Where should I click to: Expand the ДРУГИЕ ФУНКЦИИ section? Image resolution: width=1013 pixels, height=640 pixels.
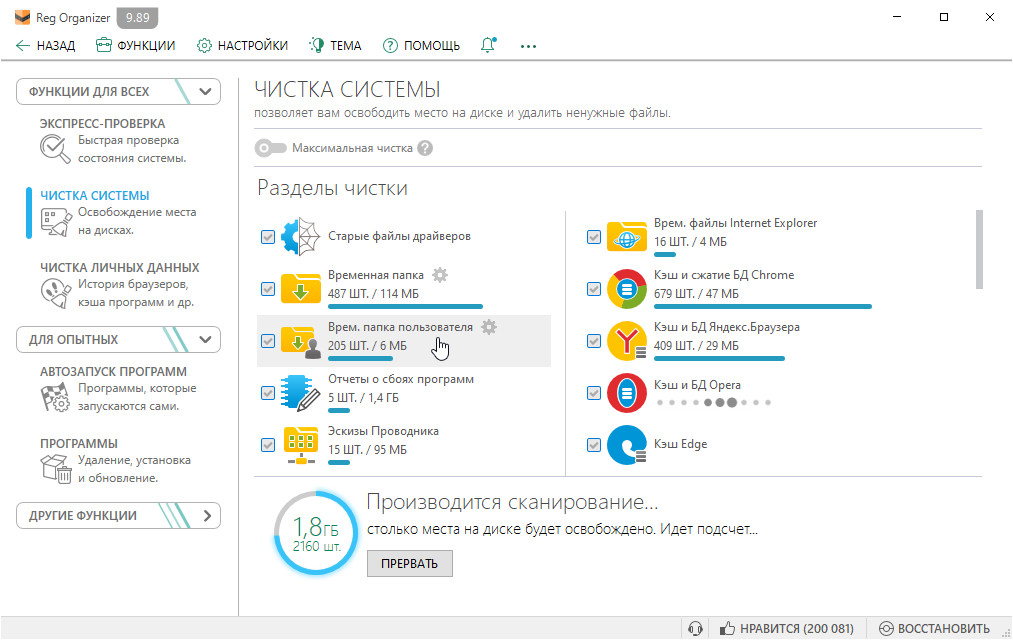[x=206, y=516]
